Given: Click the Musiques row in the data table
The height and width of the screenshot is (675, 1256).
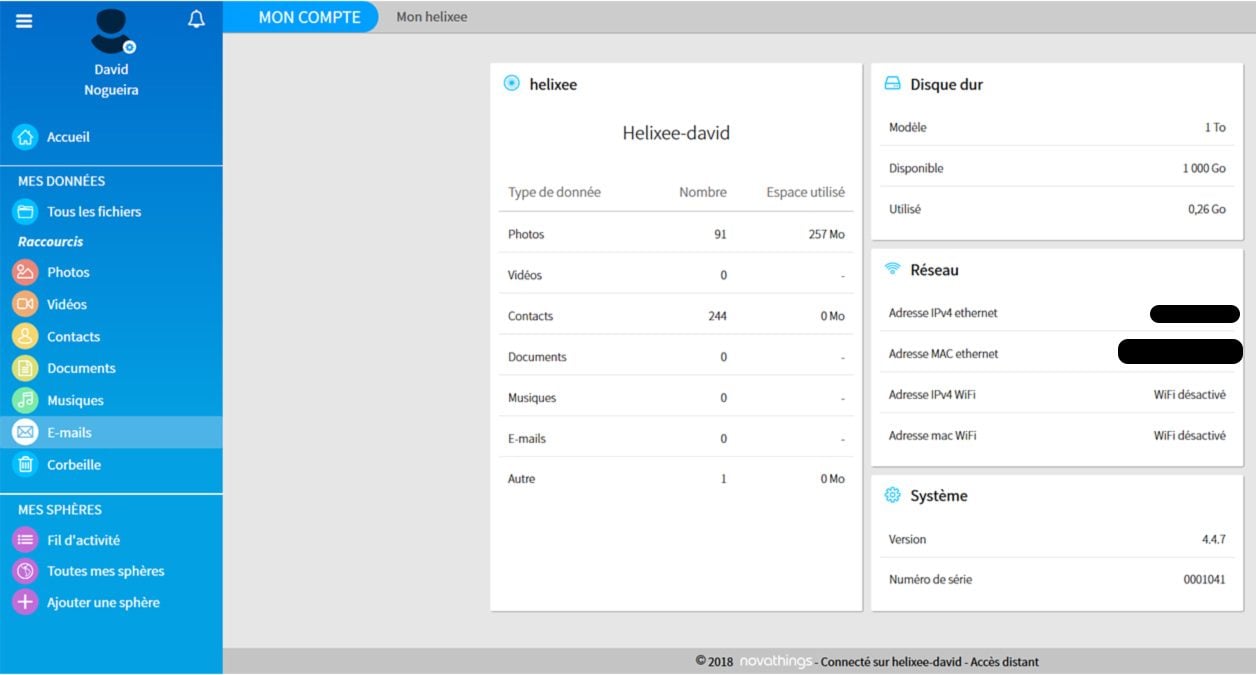Looking at the screenshot, I should (x=676, y=398).
